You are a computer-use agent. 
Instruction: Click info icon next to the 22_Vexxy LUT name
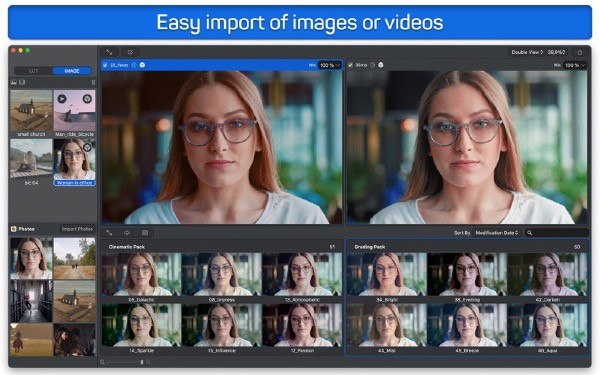pos(134,65)
